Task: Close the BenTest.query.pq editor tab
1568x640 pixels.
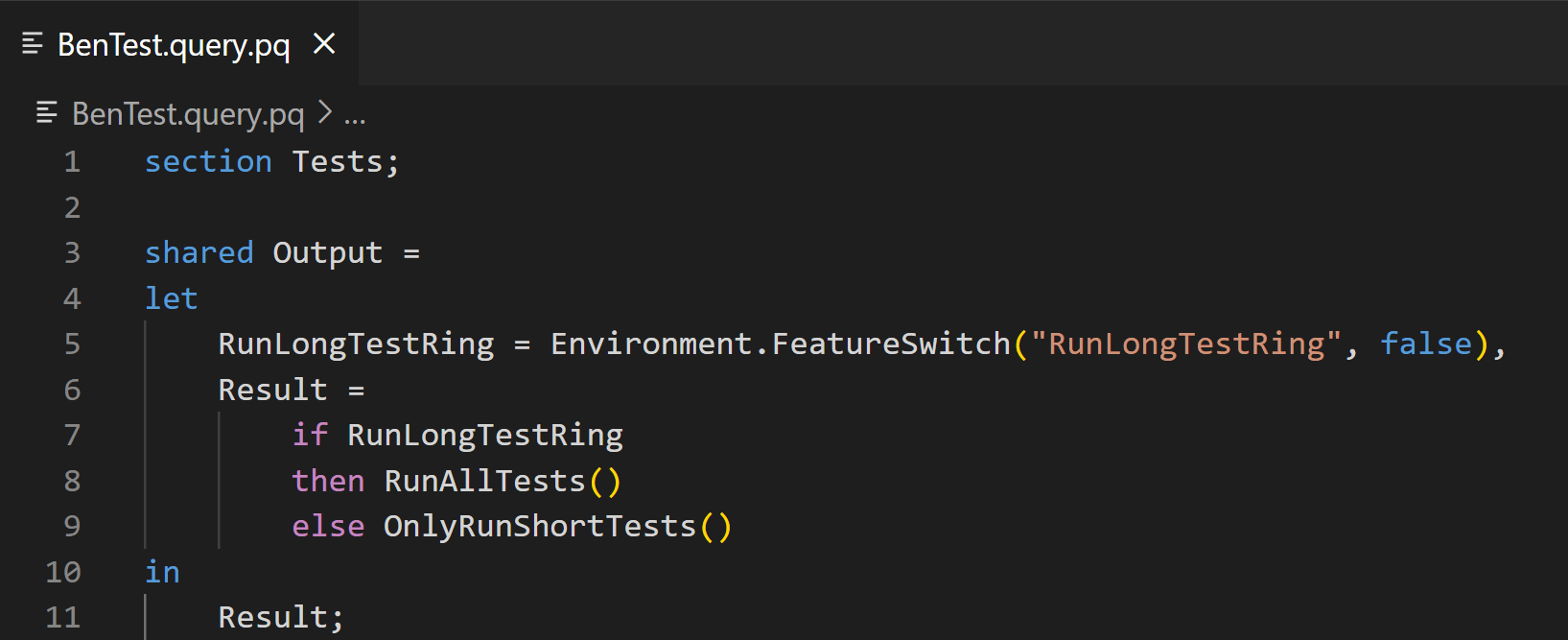Action: tap(324, 42)
